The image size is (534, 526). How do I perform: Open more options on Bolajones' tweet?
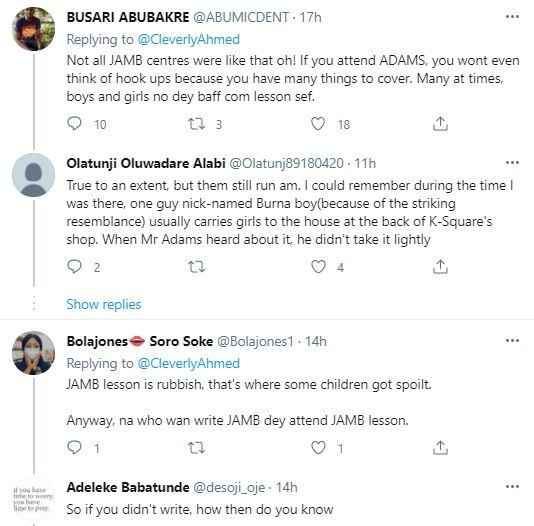click(512, 340)
